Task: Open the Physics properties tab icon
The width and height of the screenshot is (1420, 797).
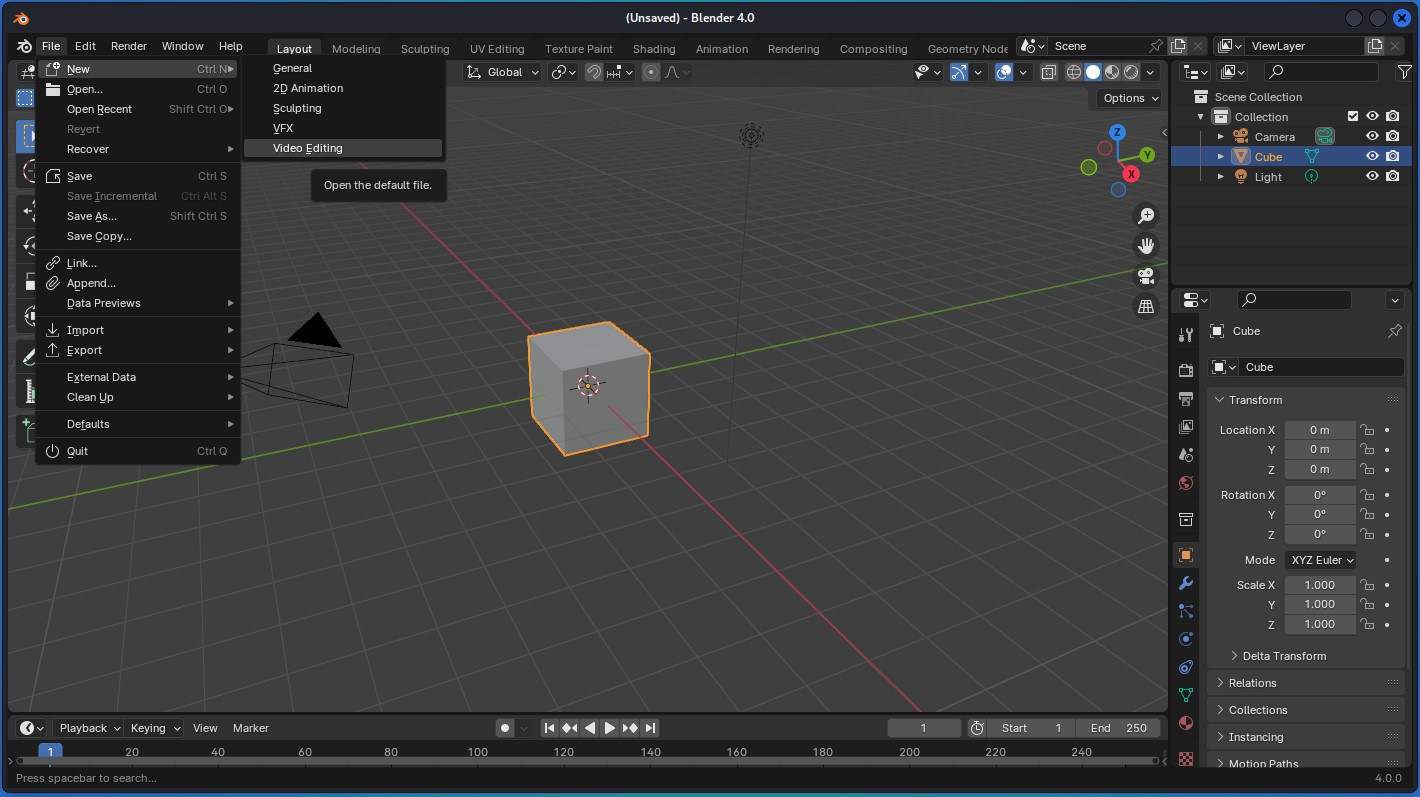Action: coord(1186,639)
